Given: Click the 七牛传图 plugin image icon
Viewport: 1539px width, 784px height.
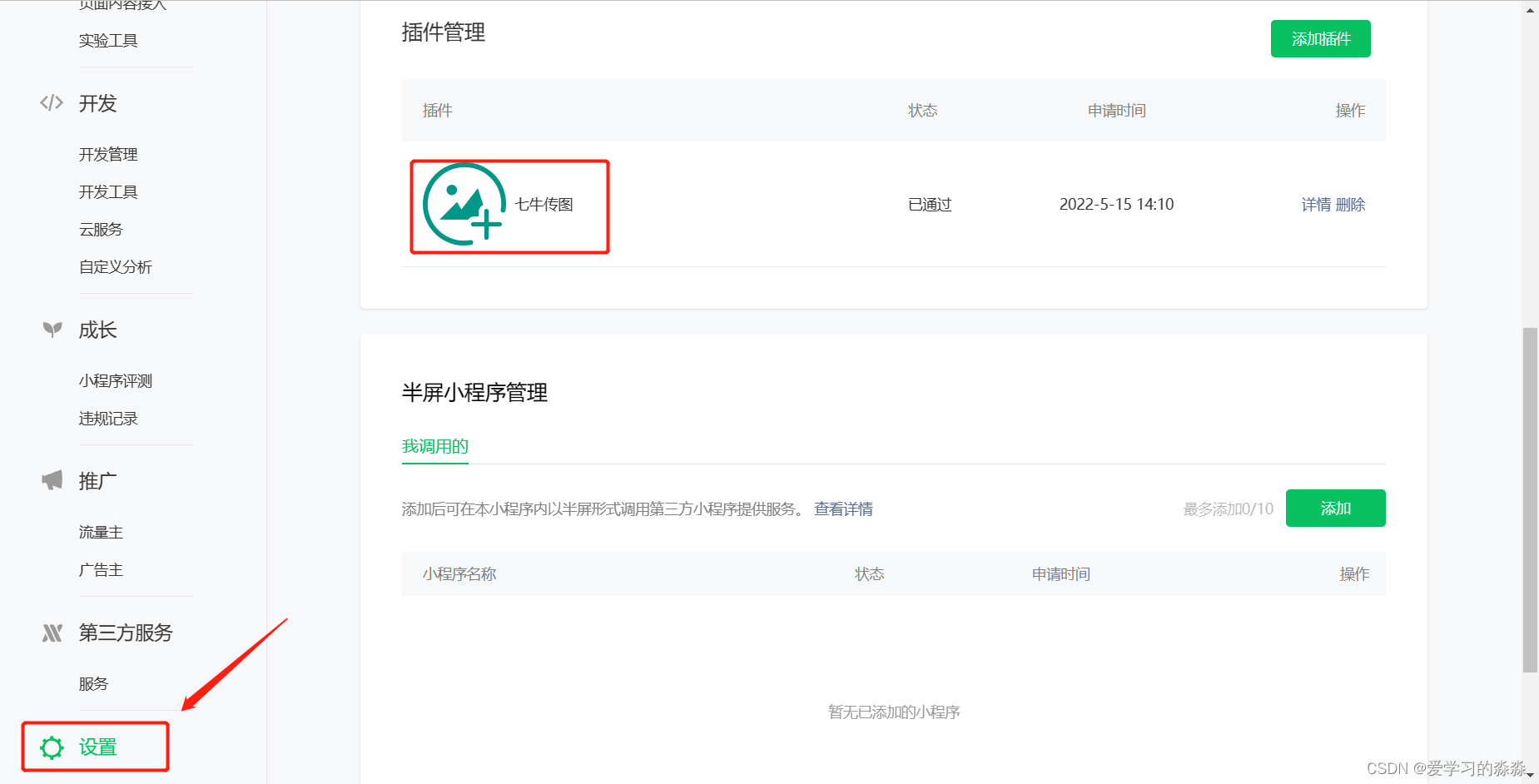Looking at the screenshot, I should pyautogui.click(x=463, y=205).
